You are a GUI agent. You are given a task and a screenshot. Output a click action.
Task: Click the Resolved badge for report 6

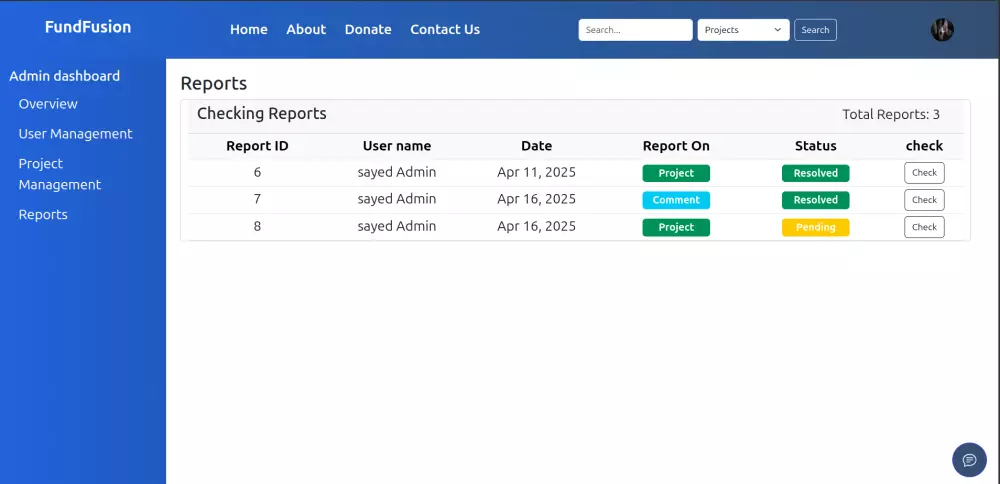coord(815,173)
